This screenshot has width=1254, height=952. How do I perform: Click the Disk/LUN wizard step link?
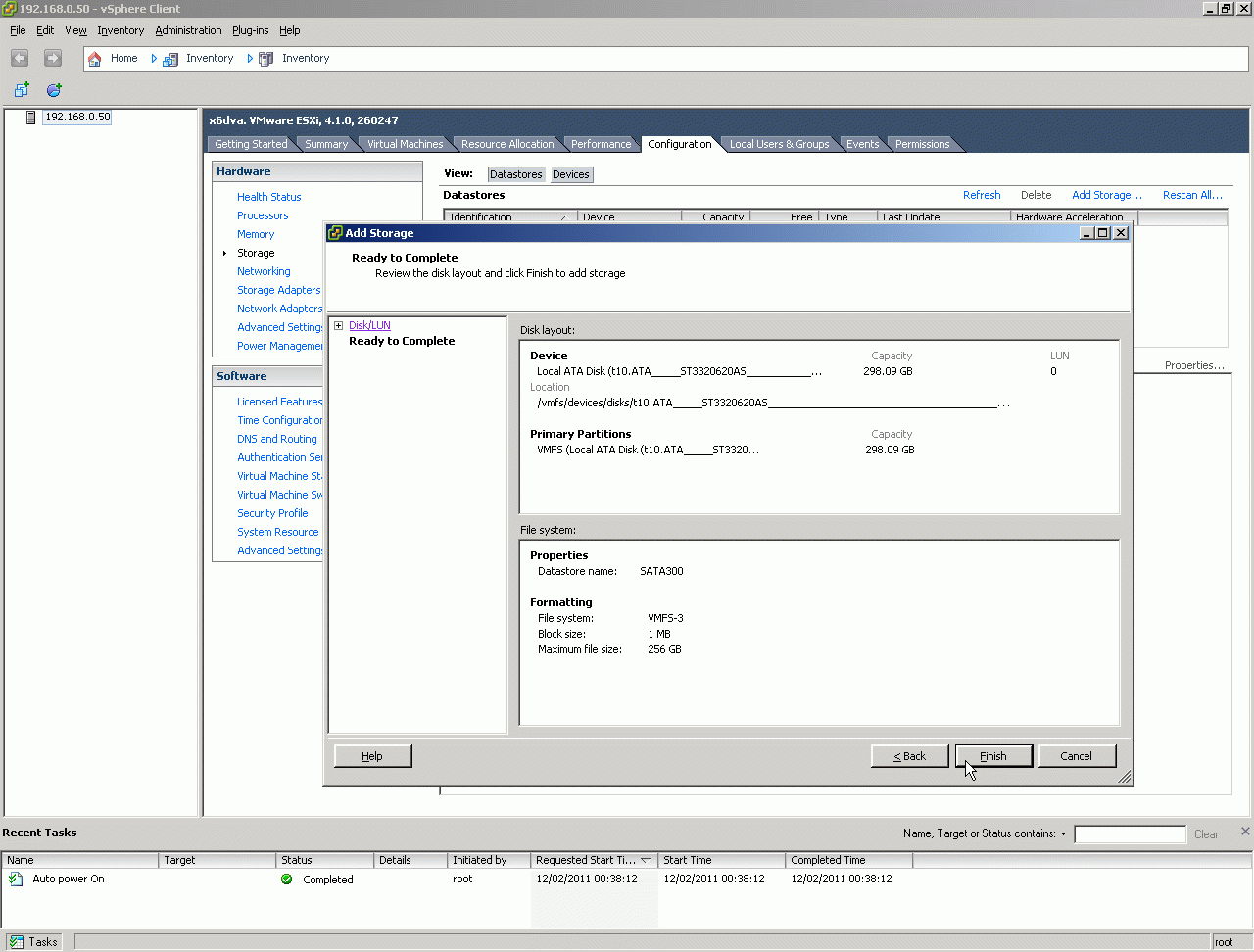(369, 325)
